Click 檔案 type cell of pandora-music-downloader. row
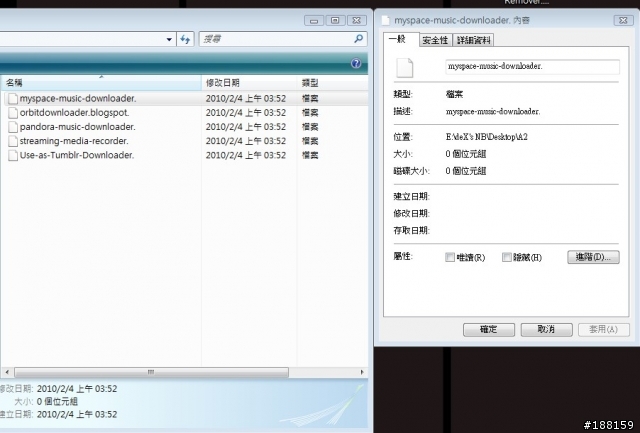 click(310, 127)
